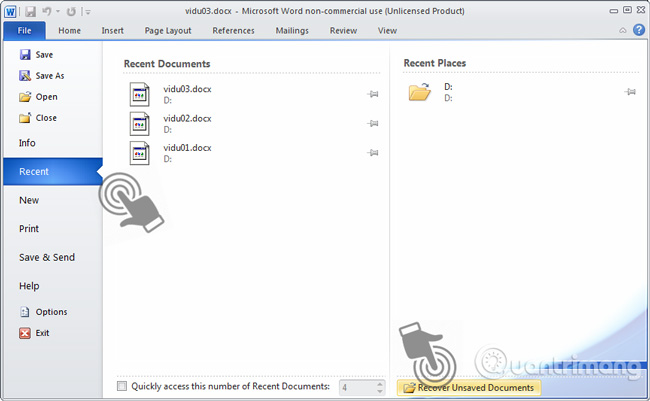Choose Close in the Backstage menu
The image size is (650, 401).
(x=38, y=118)
